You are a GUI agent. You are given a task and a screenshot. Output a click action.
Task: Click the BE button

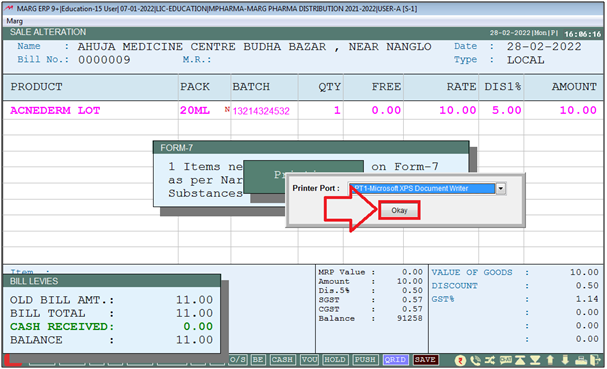(258, 360)
